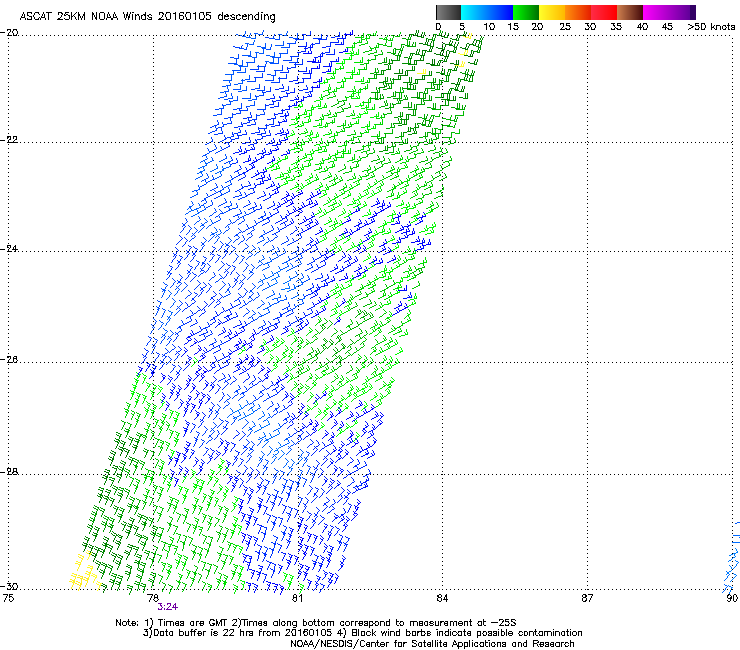
Task: Click the purple "3:24" time label
Action: (168, 607)
